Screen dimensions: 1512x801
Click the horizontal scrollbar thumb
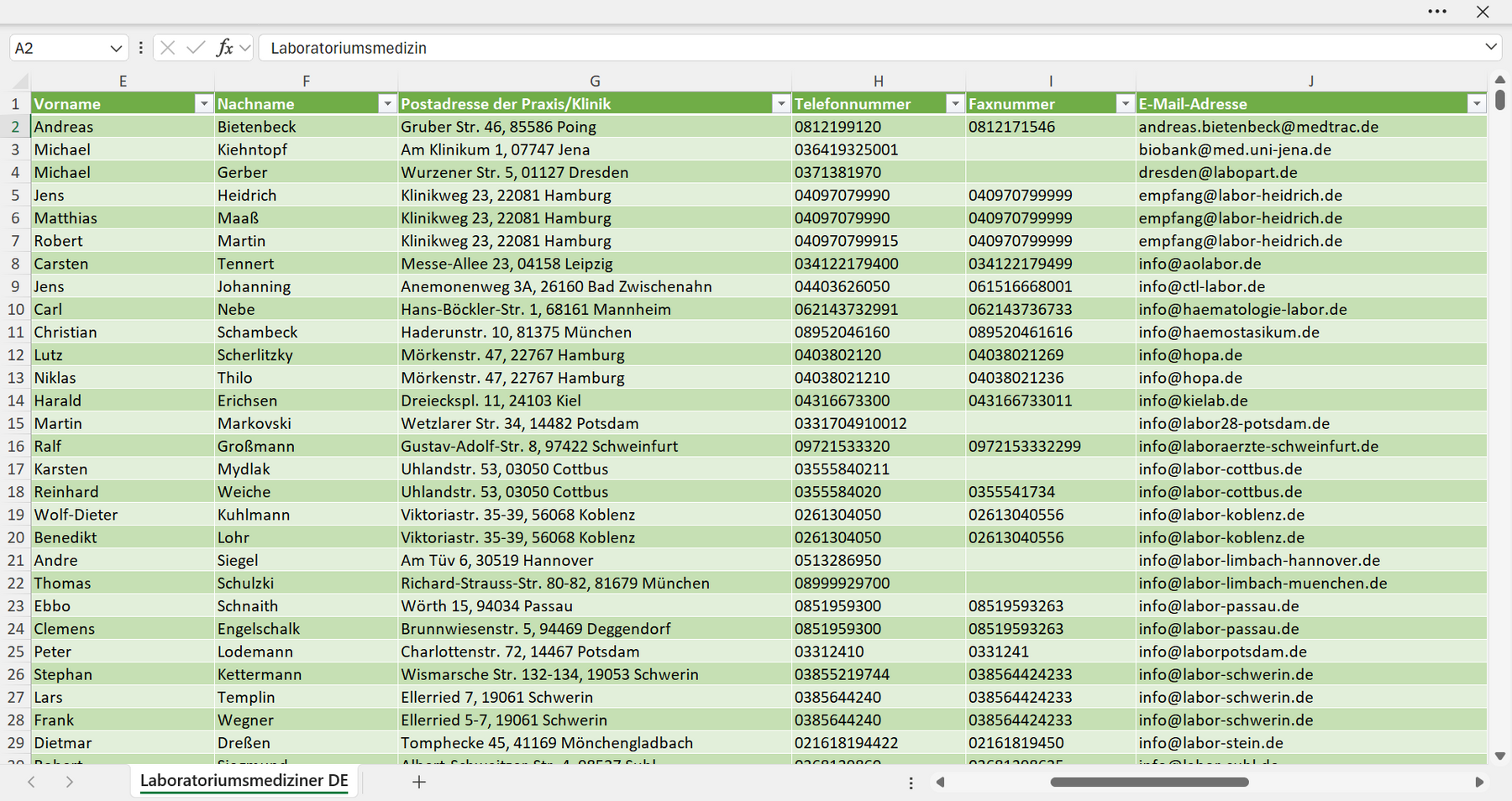pos(1149,782)
